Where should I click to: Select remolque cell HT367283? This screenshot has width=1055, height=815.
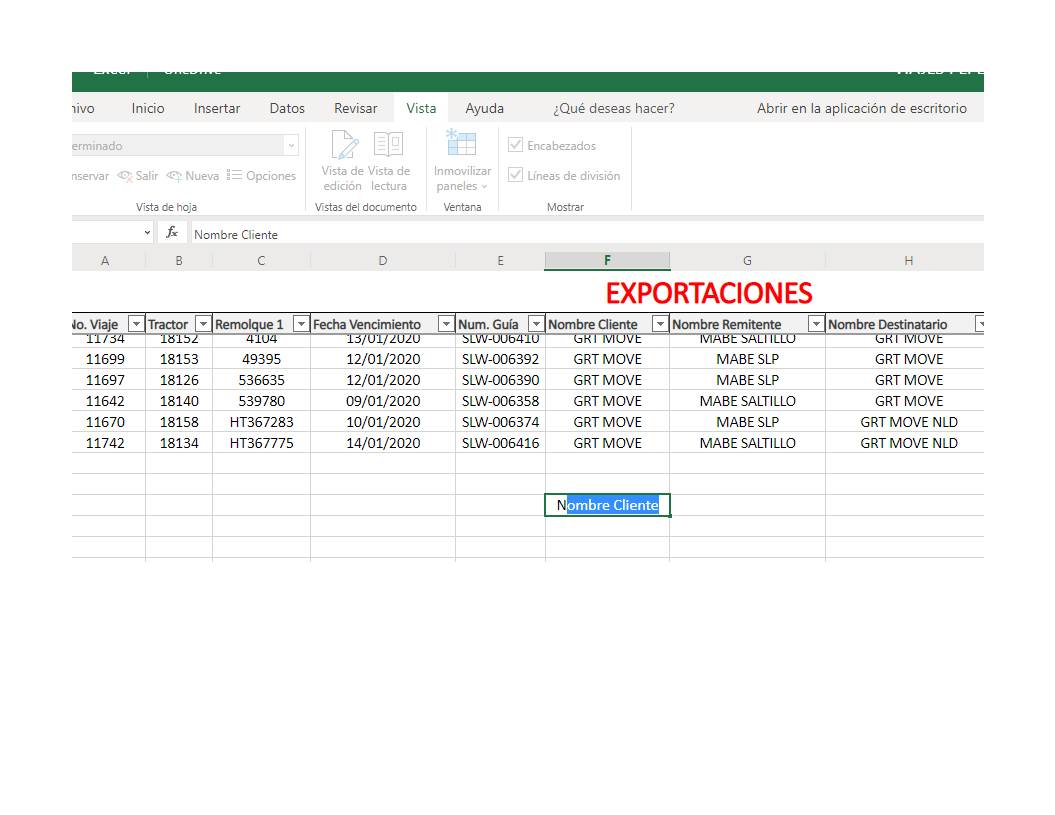pos(261,422)
